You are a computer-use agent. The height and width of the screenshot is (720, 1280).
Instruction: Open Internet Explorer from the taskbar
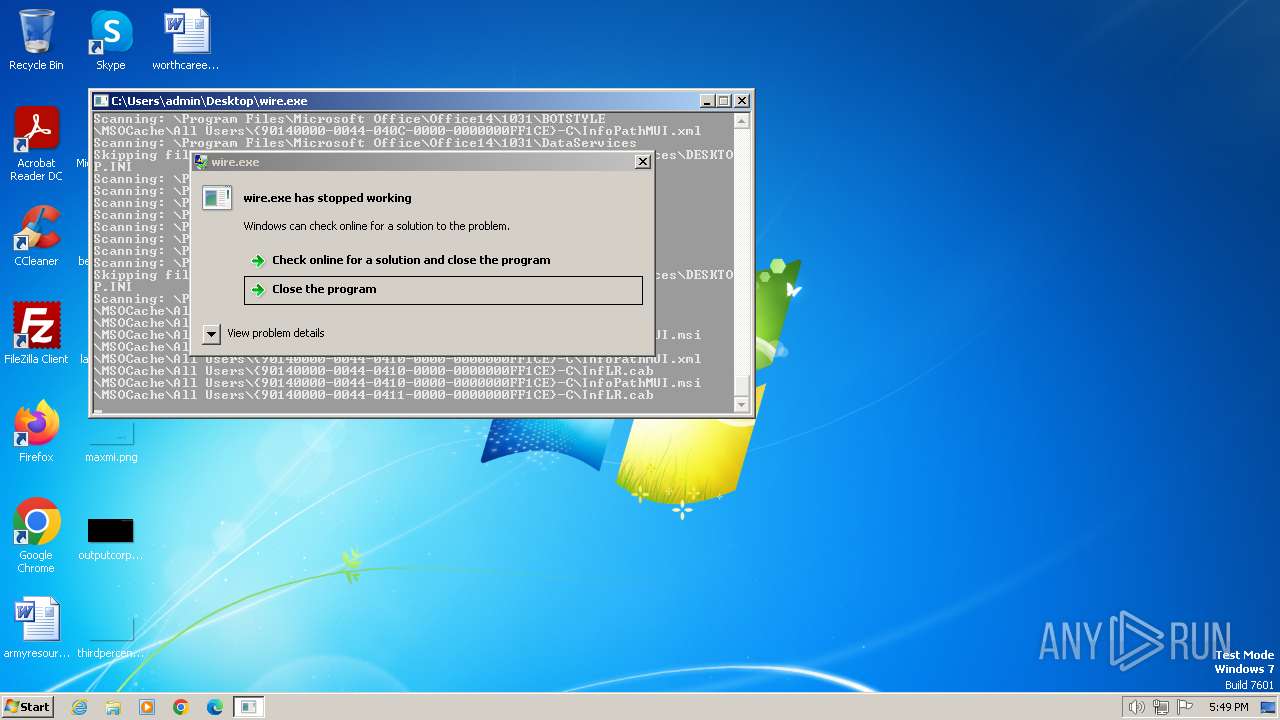[79, 707]
